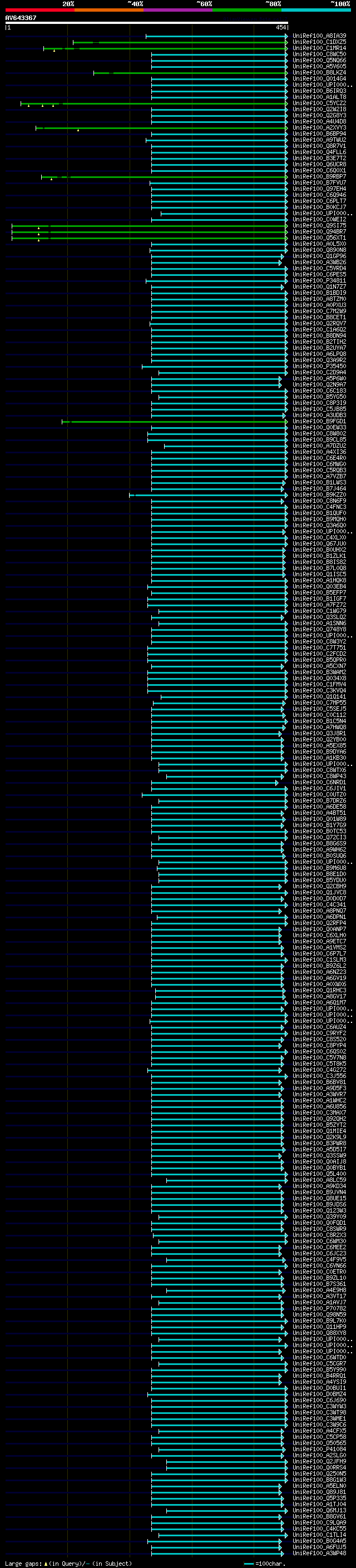The width and height of the screenshot is (356, 1568).
Task: Select hit label UniRef100_C6C183
Action: [x=319, y=391]
